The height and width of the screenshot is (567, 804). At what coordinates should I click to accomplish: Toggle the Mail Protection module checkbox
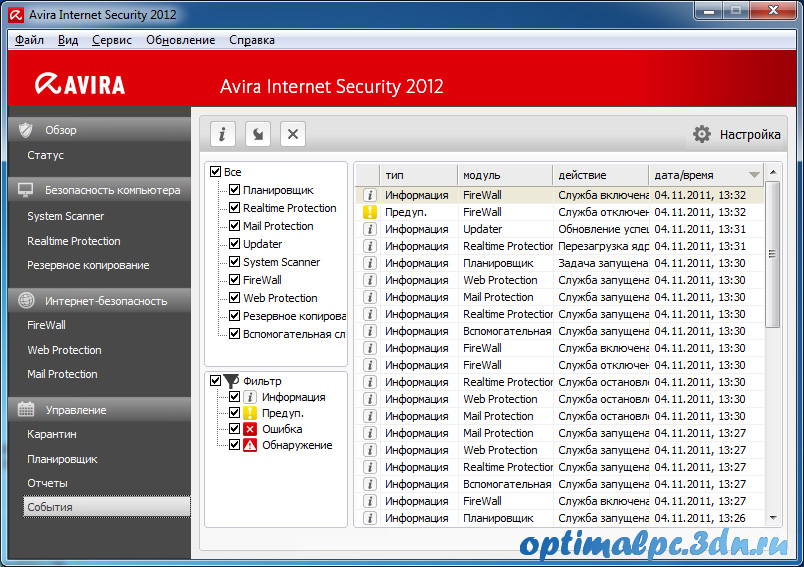234,226
